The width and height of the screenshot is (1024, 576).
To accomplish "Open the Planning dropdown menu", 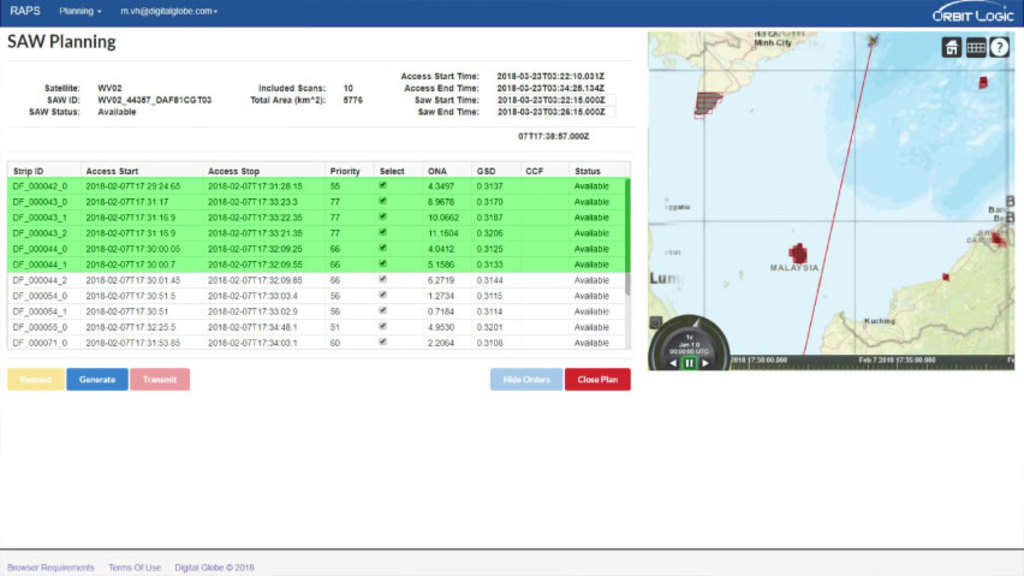I will pyautogui.click(x=80, y=11).
